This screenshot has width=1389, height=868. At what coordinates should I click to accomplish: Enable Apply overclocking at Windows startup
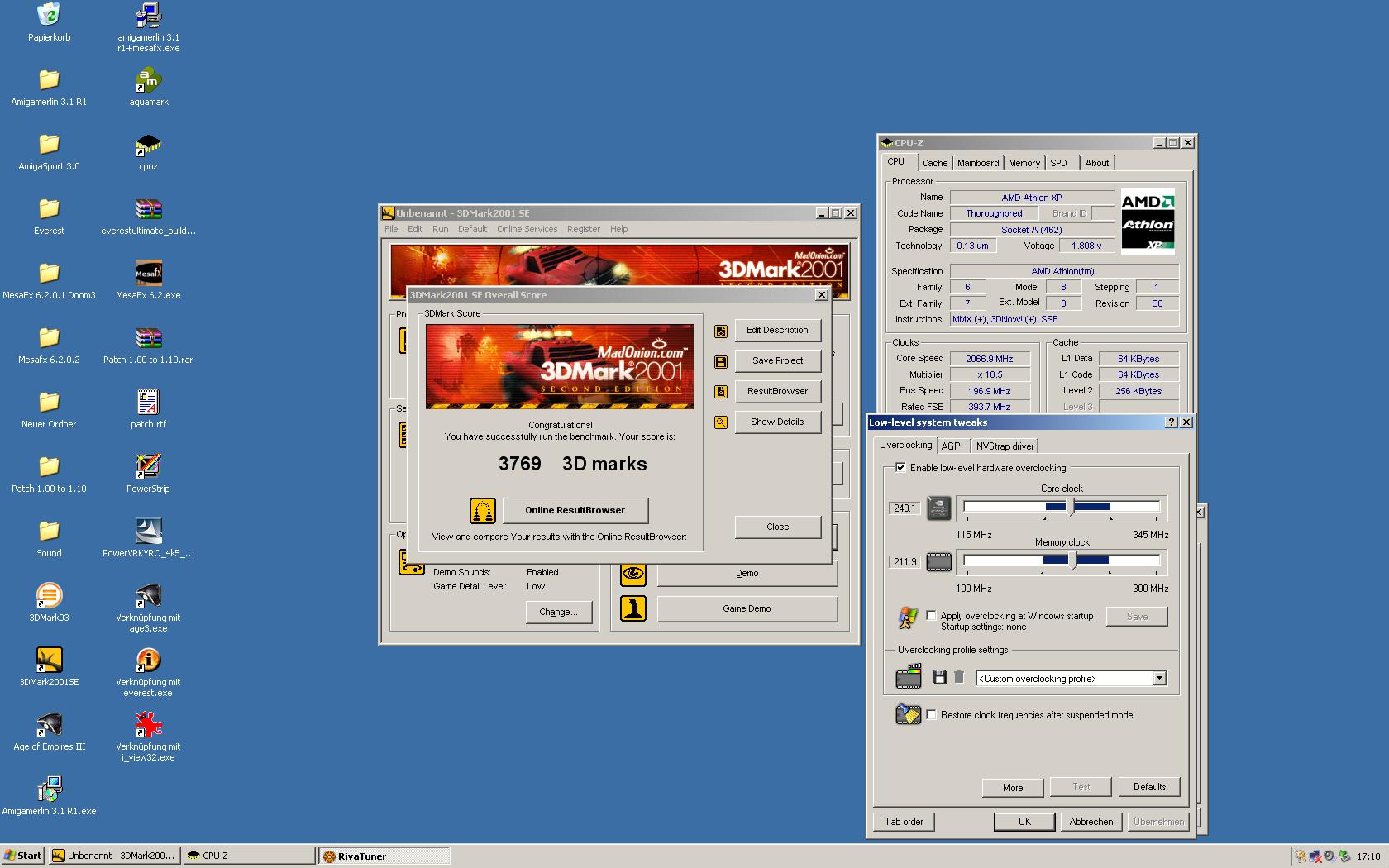pyautogui.click(x=932, y=616)
